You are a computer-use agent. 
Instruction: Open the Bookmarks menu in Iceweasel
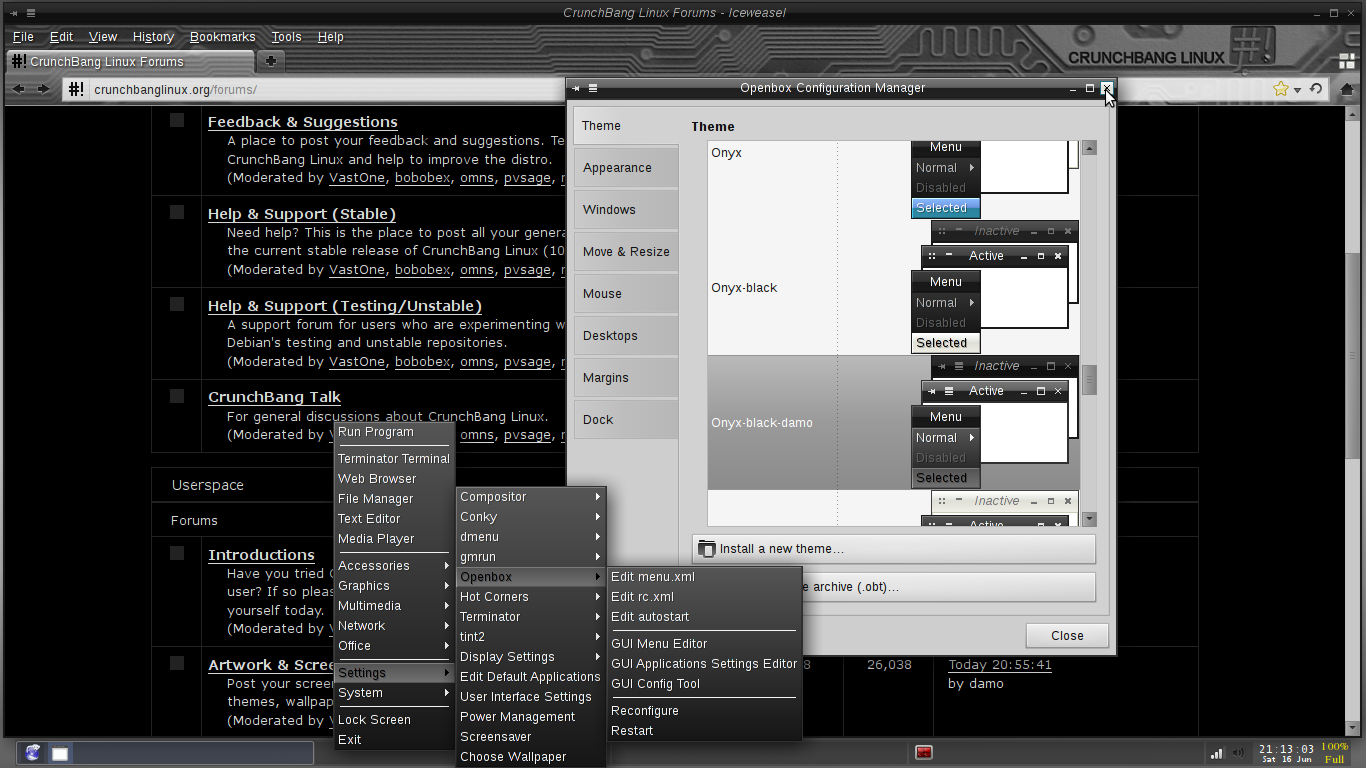[222, 37]
